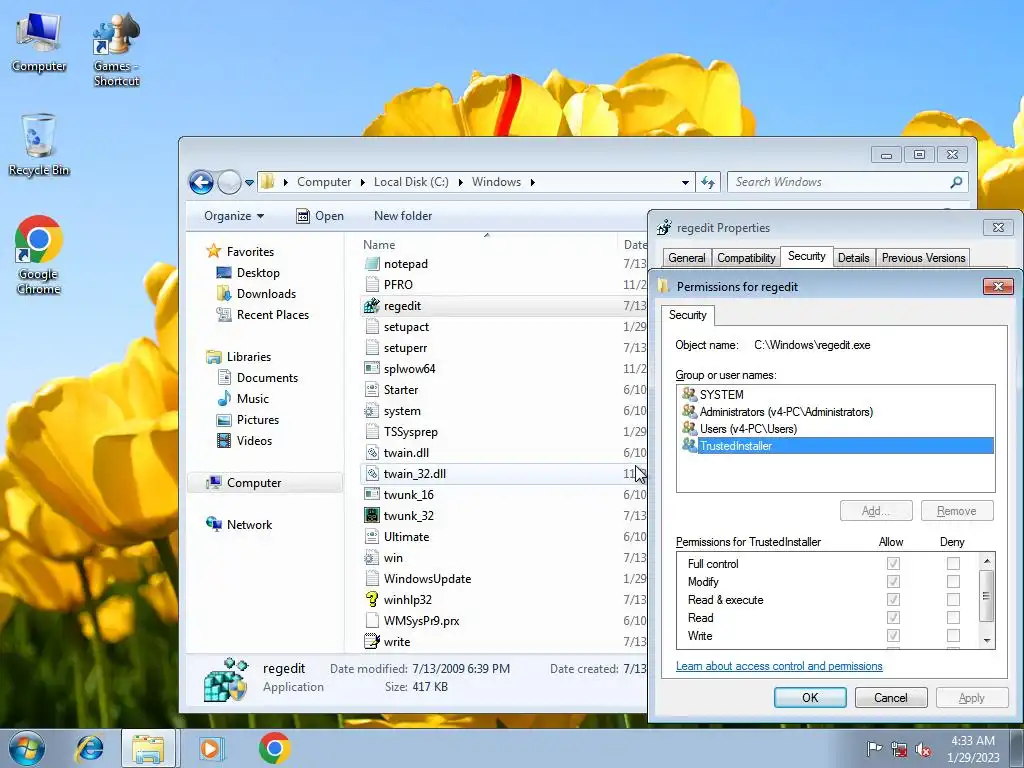Switch to the Details tab
Image resolution: width=1024 pixels, height=768 pixels.
point(854,258)
